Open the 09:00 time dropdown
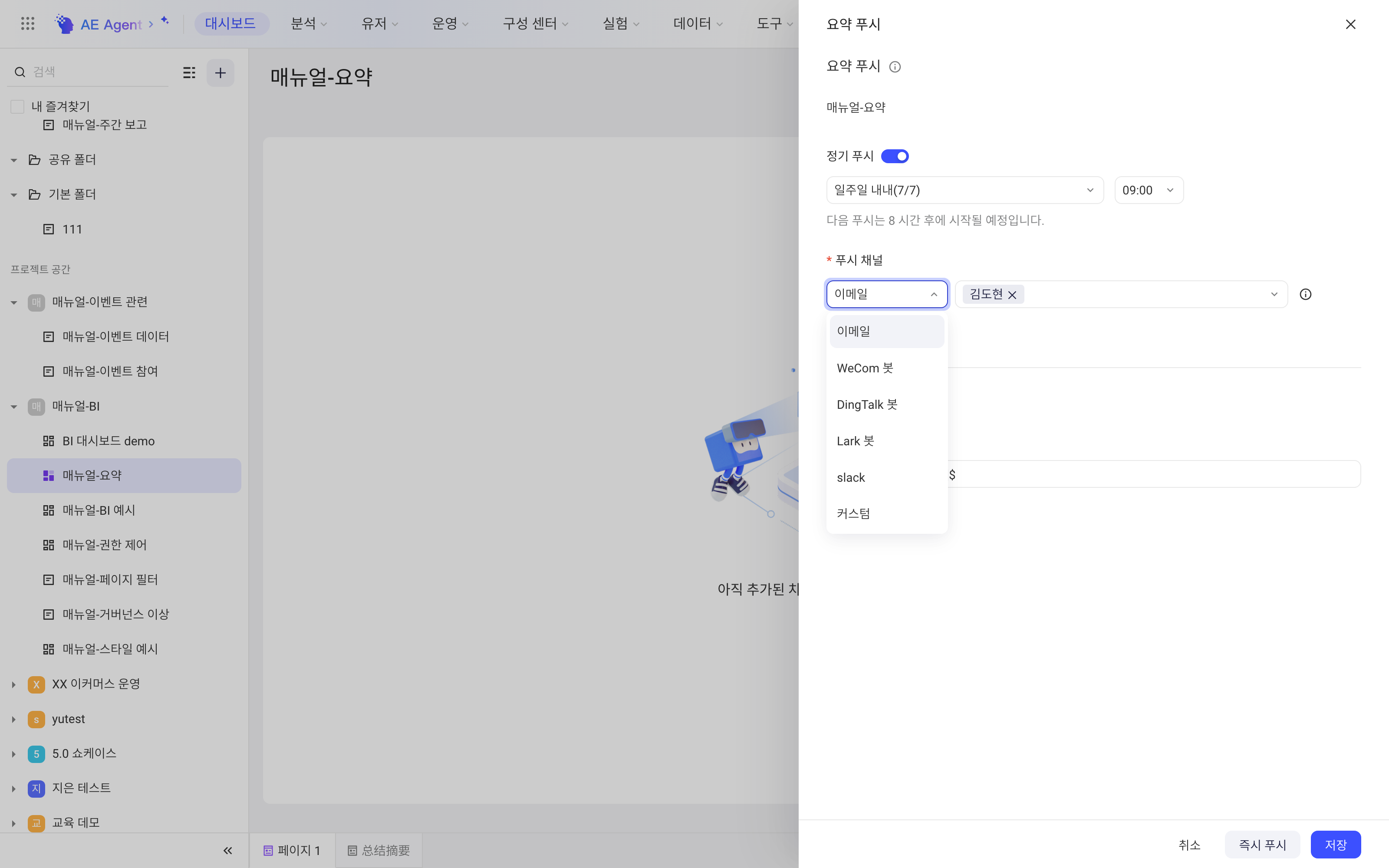The height and width of the screenshot is (868, 1389). pos(1149,190)
